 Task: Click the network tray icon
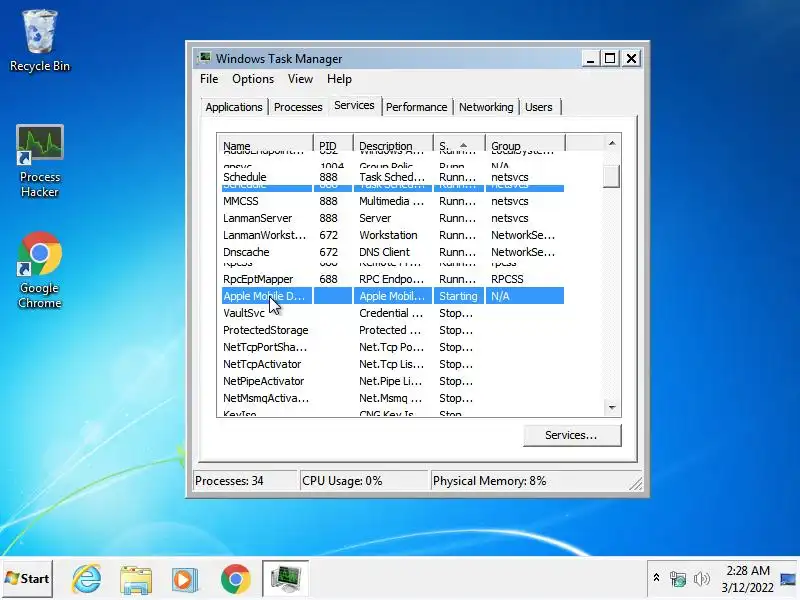pos(678,579)
